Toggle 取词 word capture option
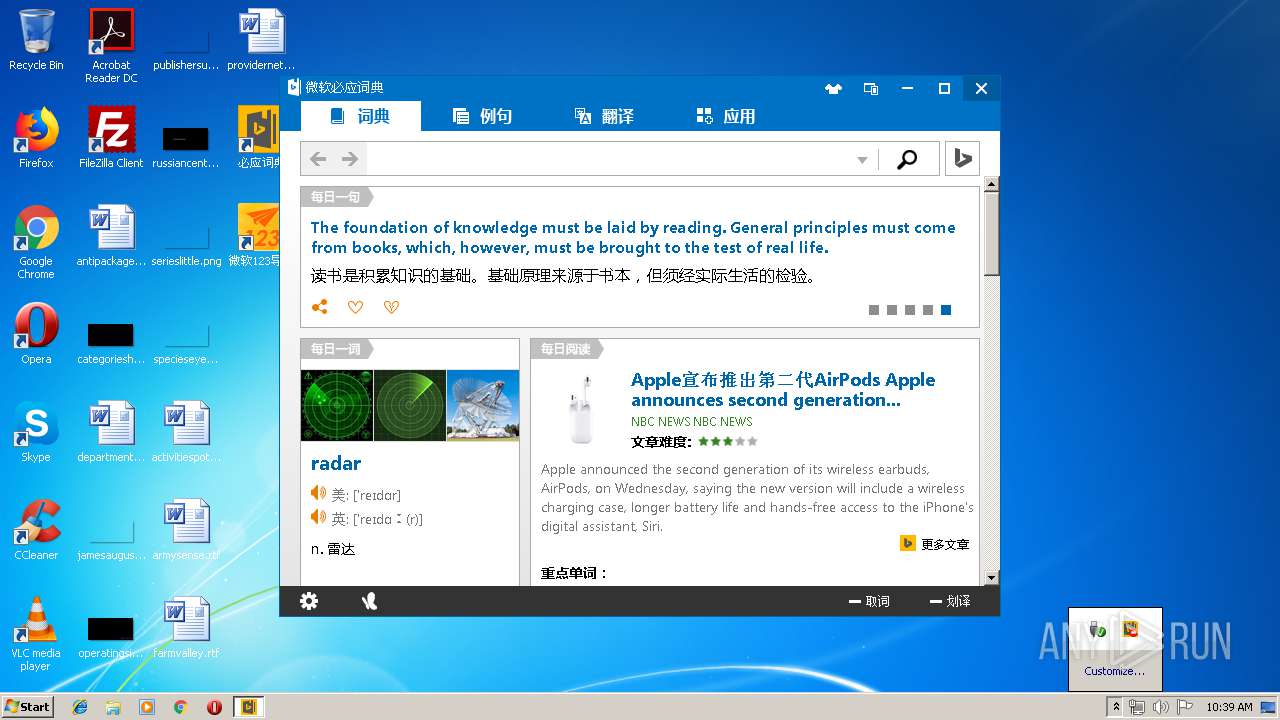 (x=868, y=601)
